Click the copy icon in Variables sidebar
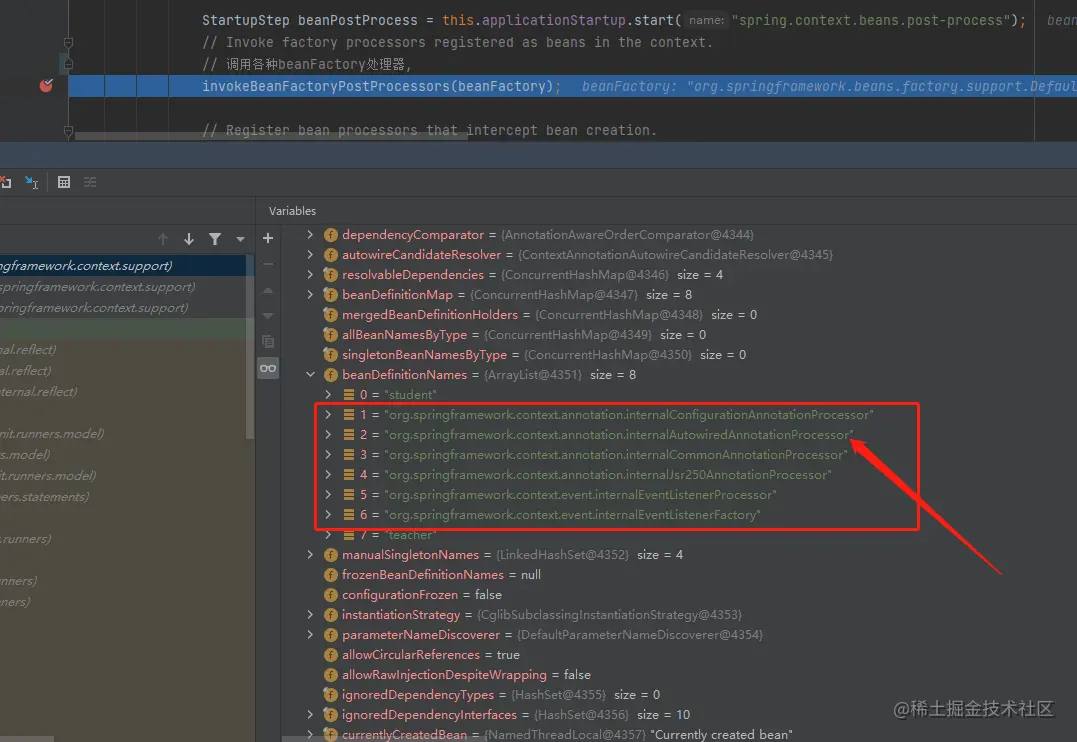The width and height of the screenshot is (1077, 742). pos(268,341)
